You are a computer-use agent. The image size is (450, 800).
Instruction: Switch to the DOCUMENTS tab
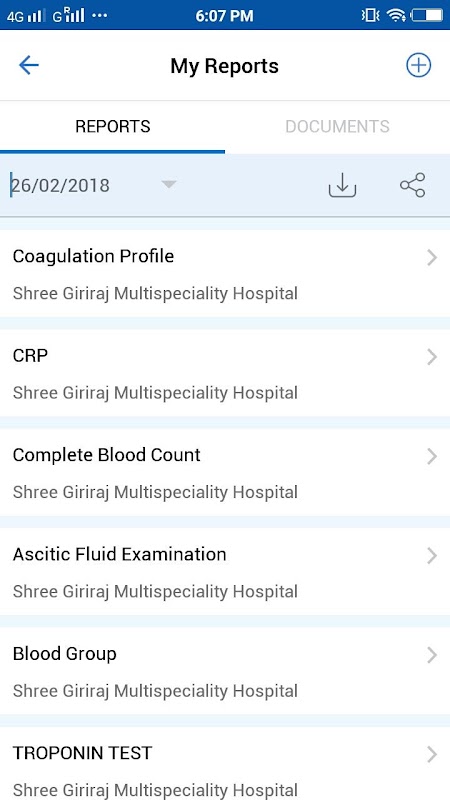pyautogui.click(x=337, y=127)
